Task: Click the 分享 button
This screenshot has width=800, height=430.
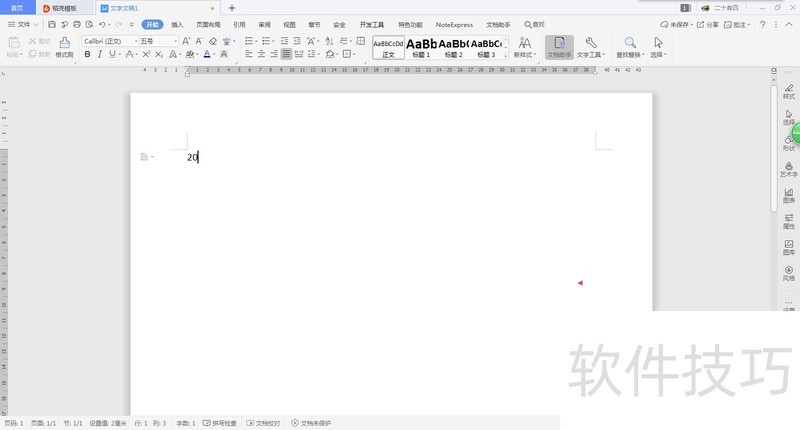Action: pyautogui.click(x=707, y=24)
